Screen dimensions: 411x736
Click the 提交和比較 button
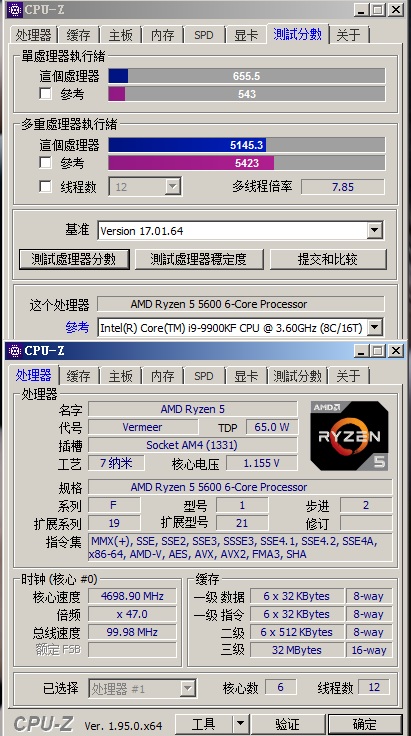pyautogui.click(x=328, y=259)
